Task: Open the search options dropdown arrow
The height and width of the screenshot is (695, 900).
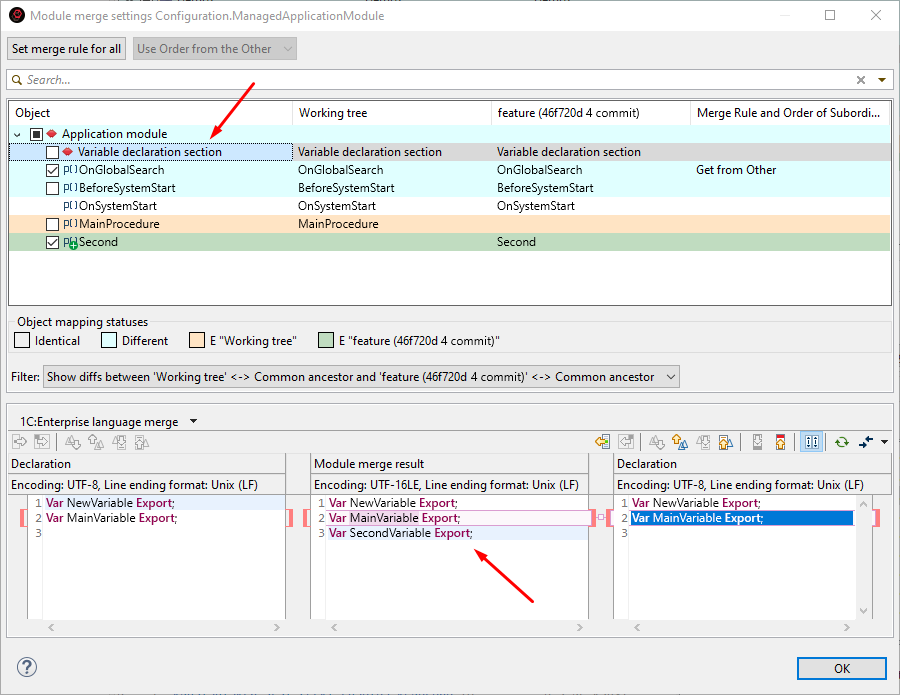Action: (881, 80)
